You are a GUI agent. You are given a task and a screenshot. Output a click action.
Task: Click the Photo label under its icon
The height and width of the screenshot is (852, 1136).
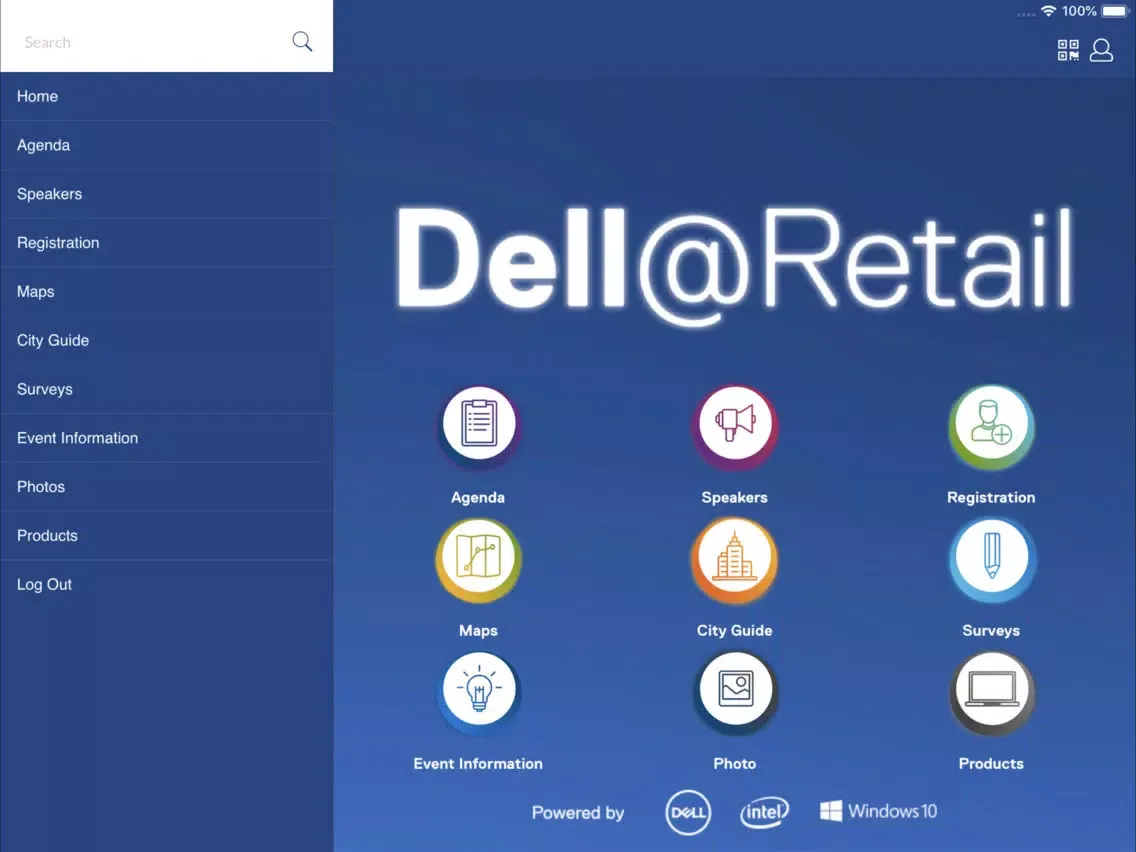click(x=734, y=763)
